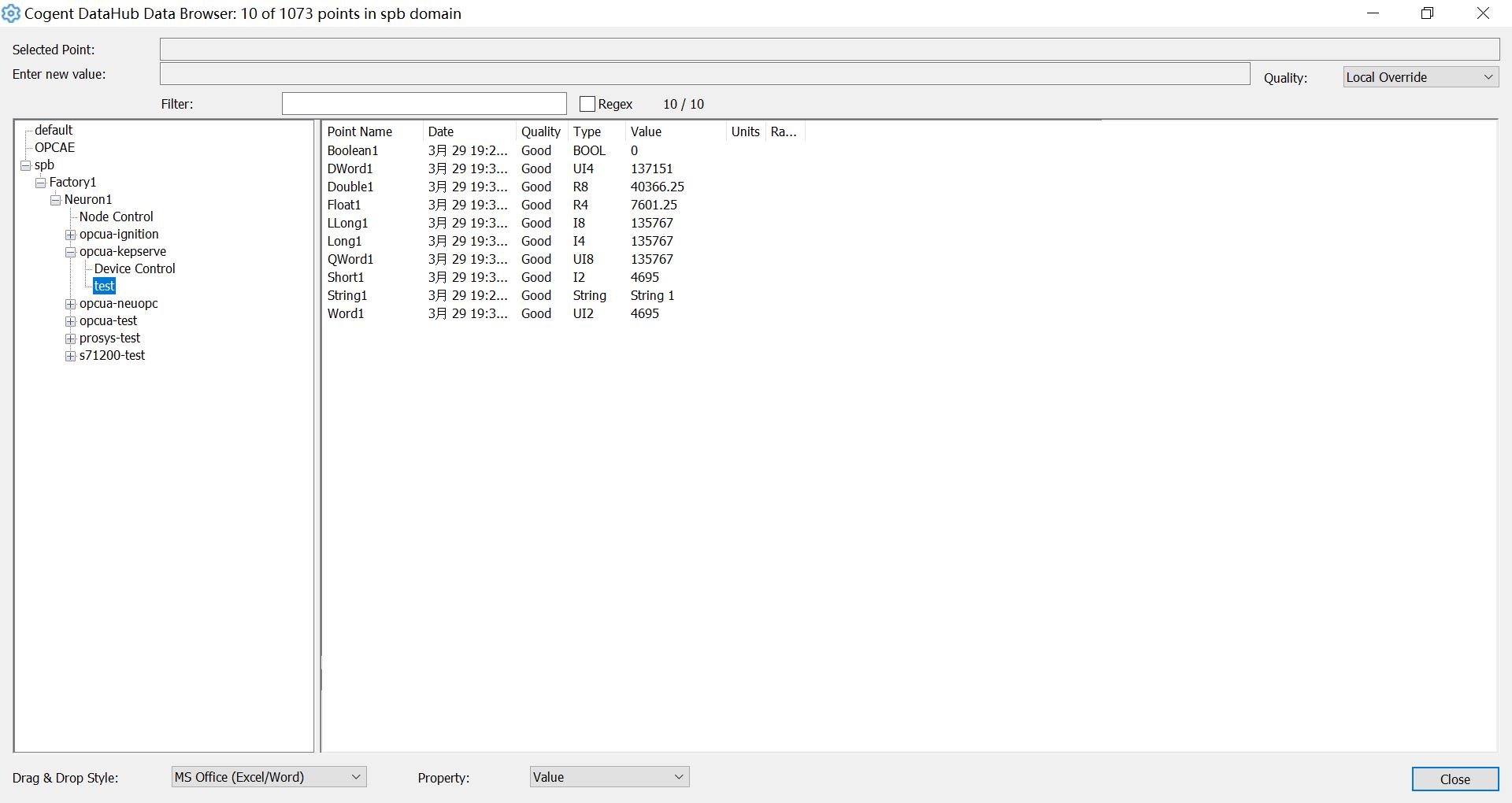Viewport: 1512px width, 803px height.
Task: Collapse the spb domain node
Action: [x=26, y=165]
